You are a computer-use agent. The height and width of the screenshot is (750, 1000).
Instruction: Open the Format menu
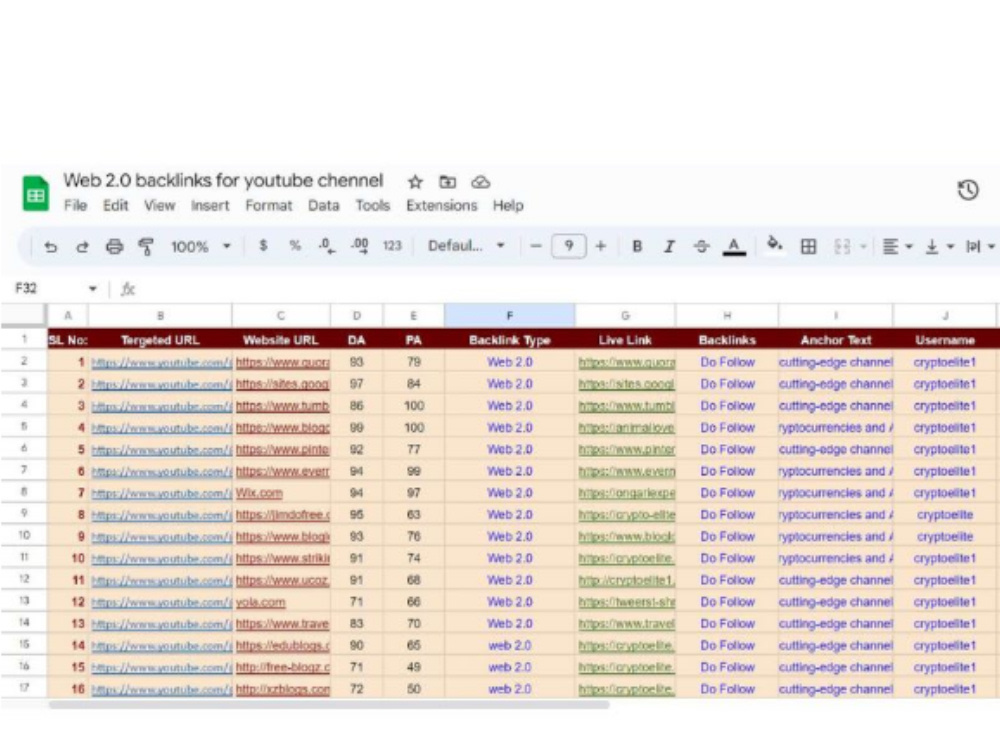click(268, 205)
